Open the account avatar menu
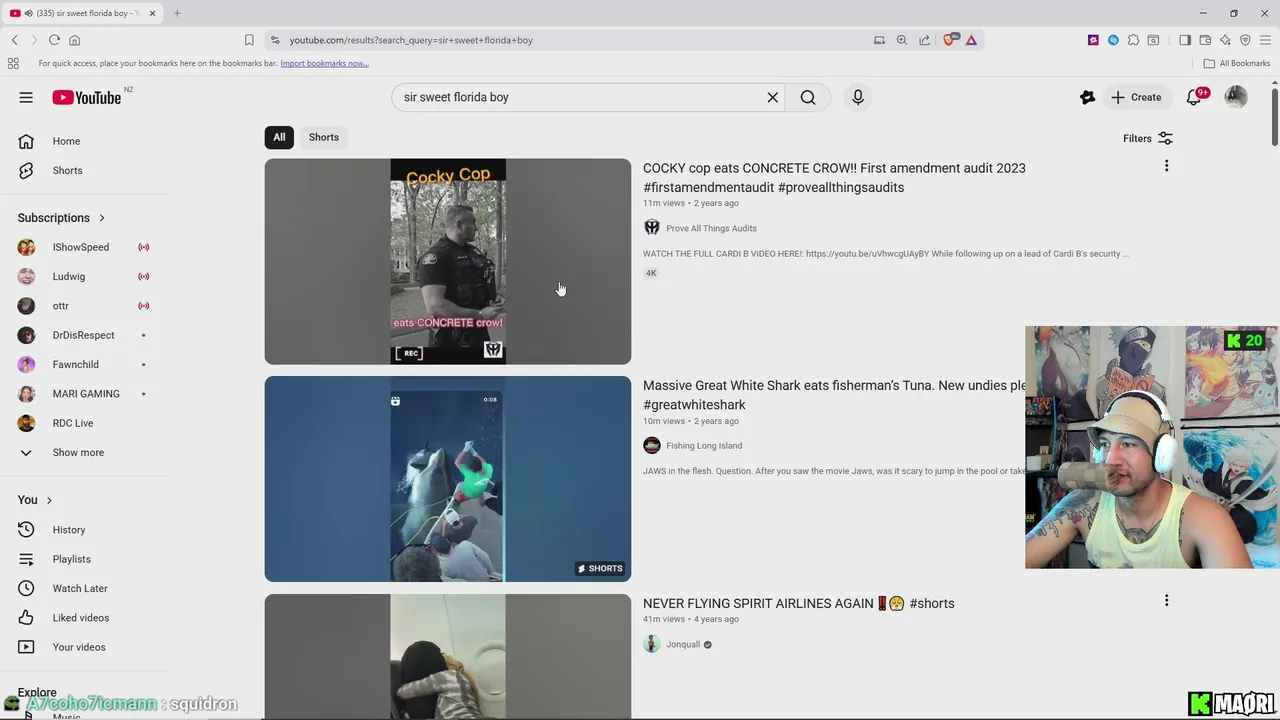1280x720 pixels. click(1236, 97)
